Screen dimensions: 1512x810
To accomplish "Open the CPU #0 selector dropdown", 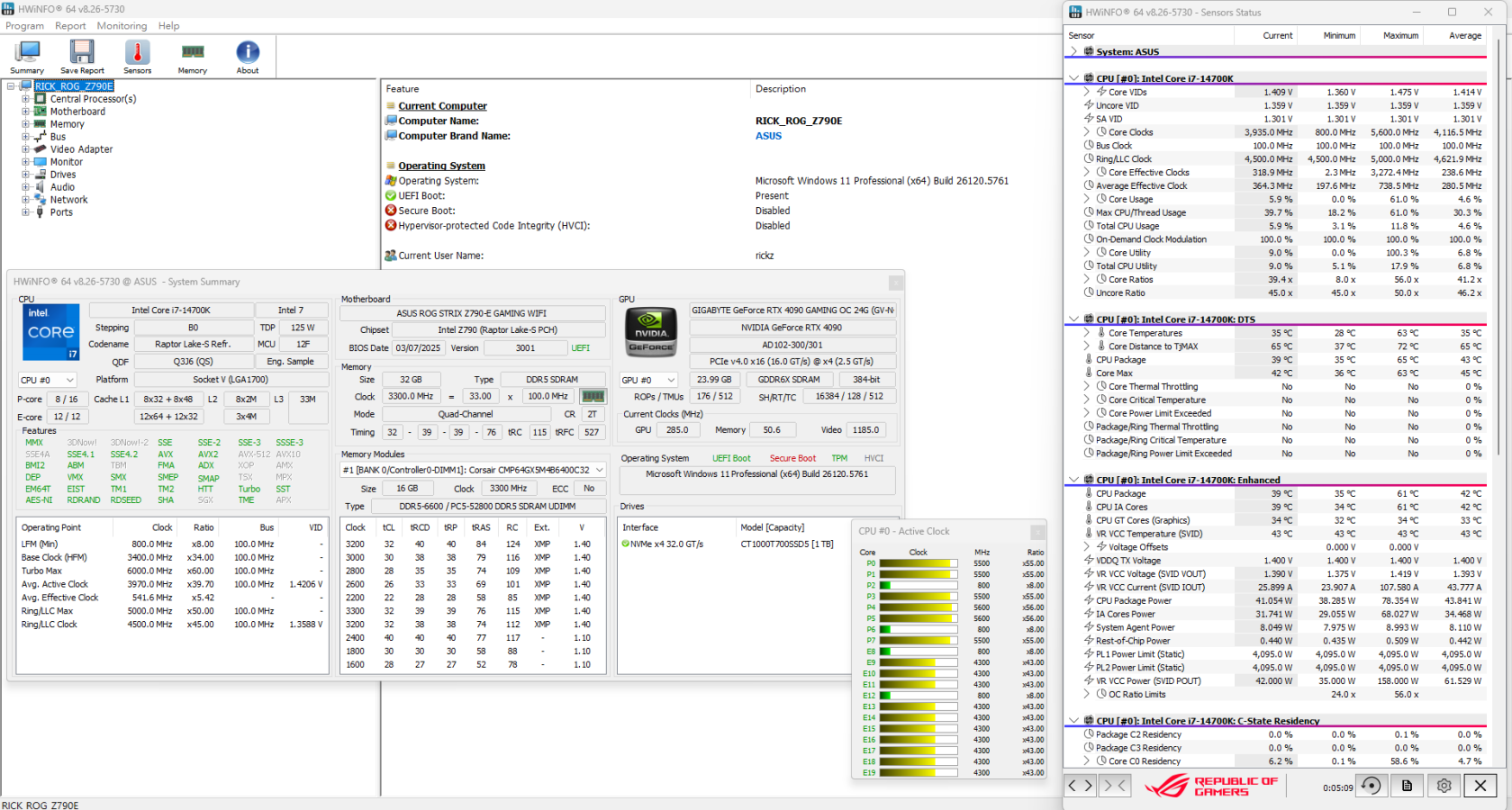I will coord(48,381).
